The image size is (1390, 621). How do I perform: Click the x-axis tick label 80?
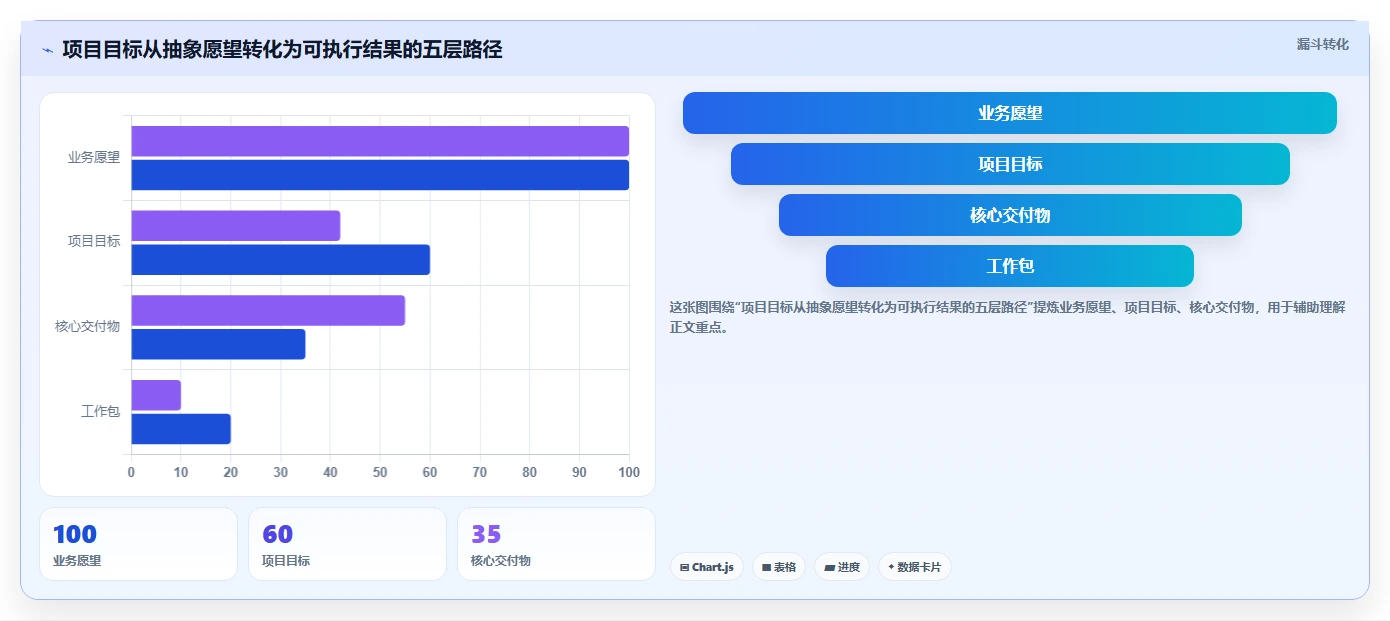click(530, 472)
